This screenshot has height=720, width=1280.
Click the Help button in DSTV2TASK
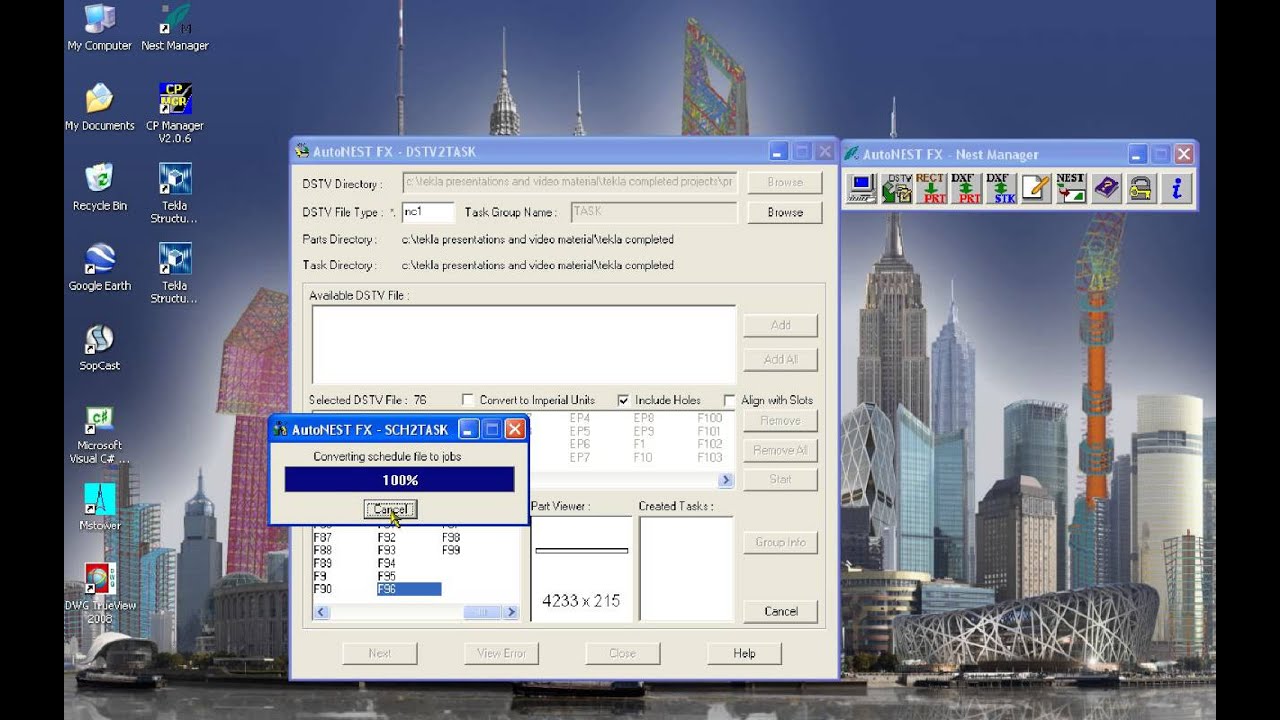coord(744,653)
